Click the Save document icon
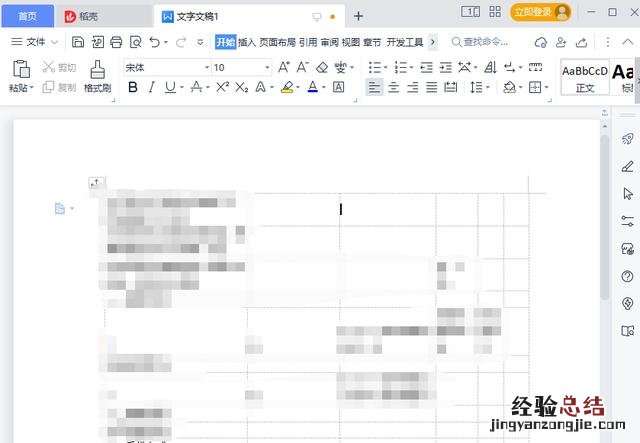This screenshot has height=443, width=640. 78,42
